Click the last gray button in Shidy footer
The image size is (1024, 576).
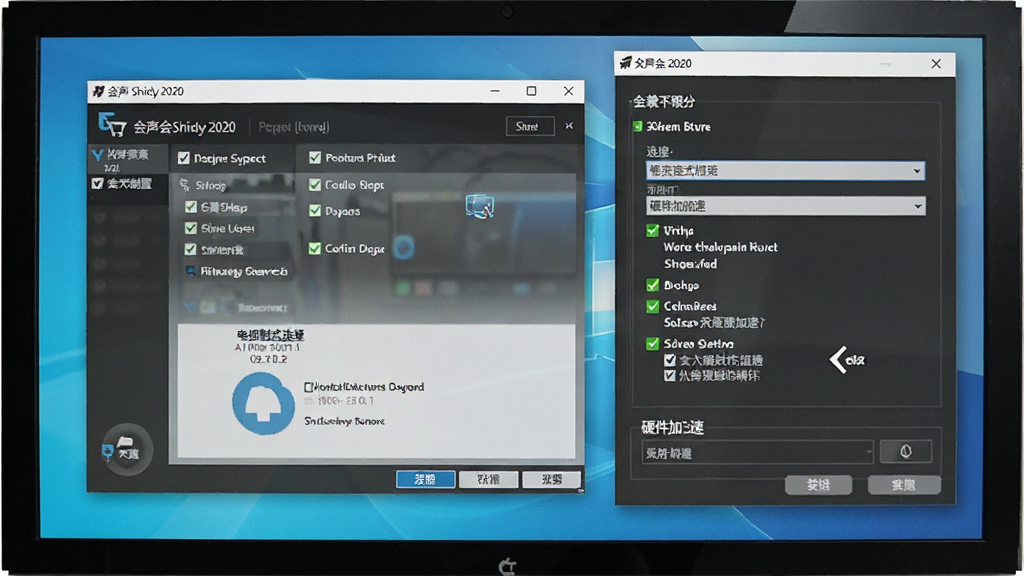pos(552,479)
